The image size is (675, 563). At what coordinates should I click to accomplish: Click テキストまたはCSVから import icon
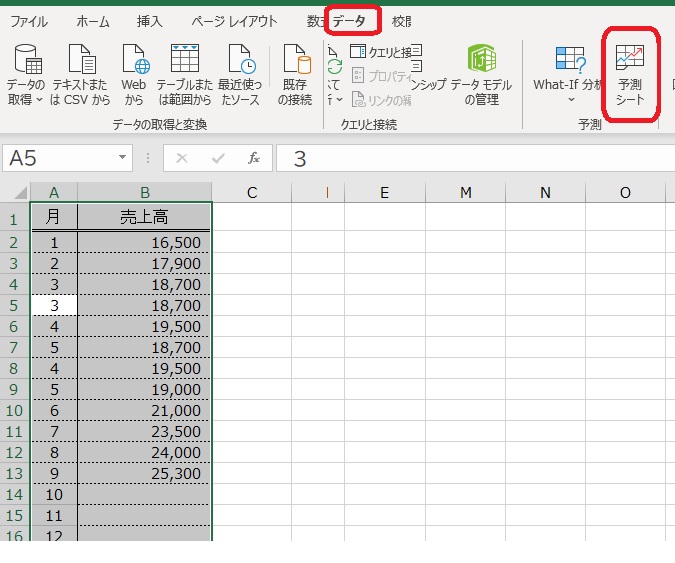pos(80,75)
